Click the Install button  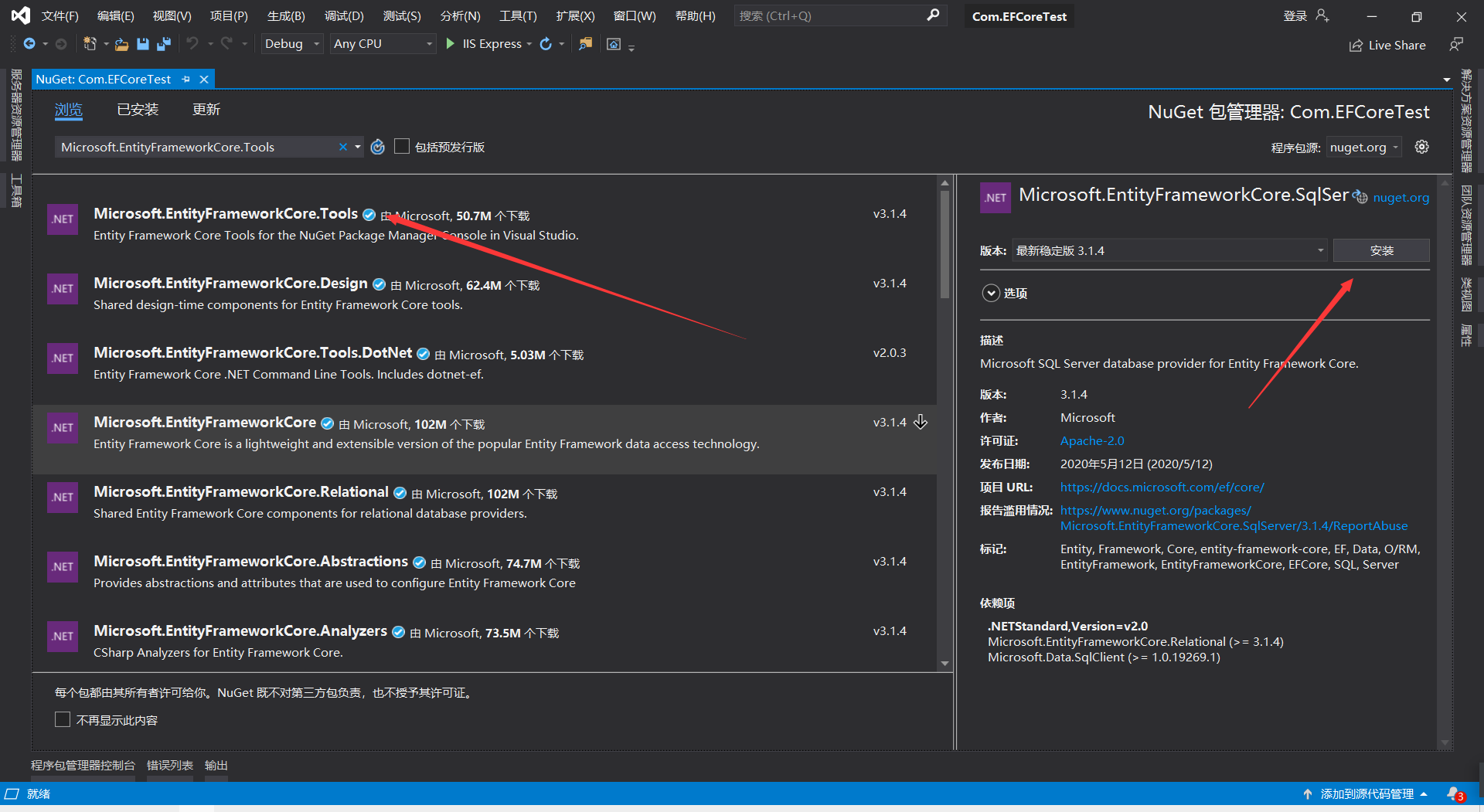pos(1381,250)
